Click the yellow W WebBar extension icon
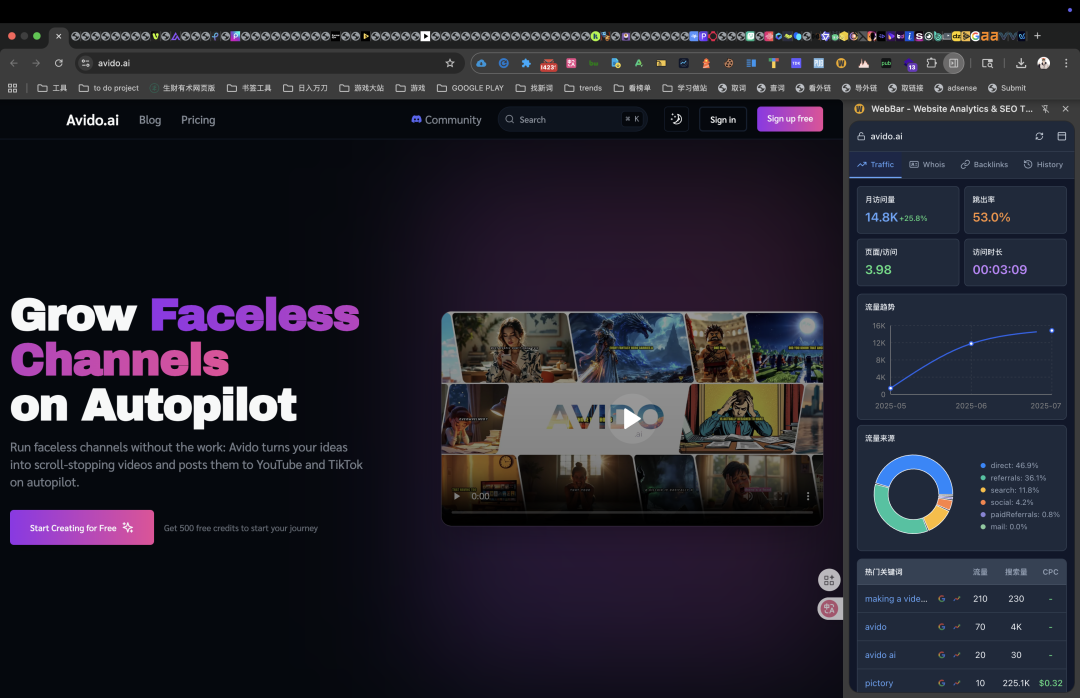Screen dimensions: 1080x698 coord(841,63)
